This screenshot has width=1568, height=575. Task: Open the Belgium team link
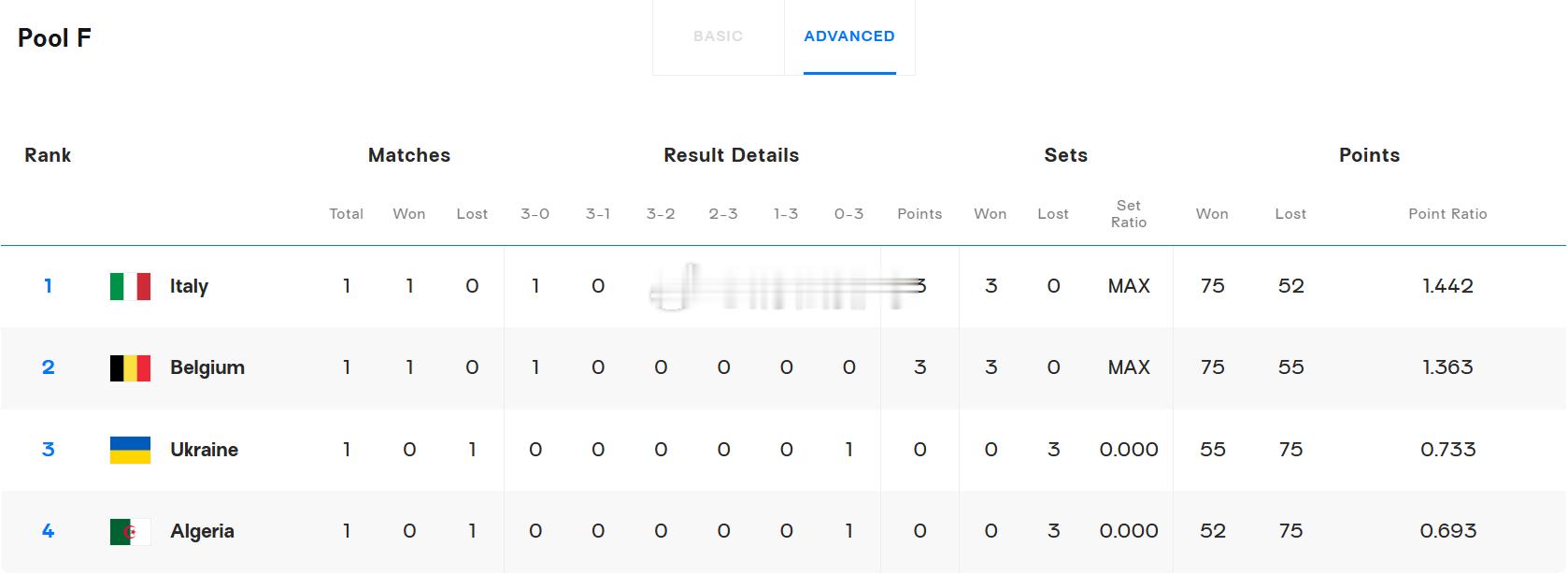(207, 367)
